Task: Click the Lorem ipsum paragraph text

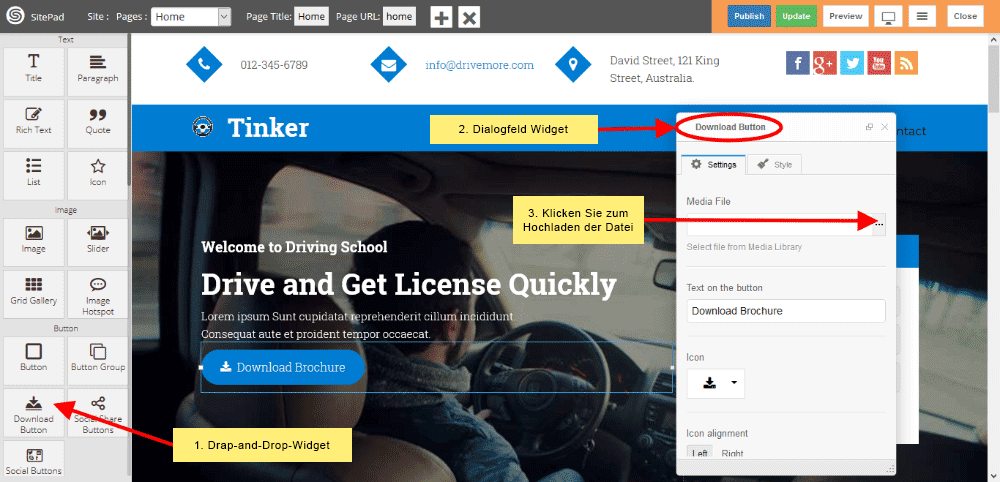Action: point(357,325)
